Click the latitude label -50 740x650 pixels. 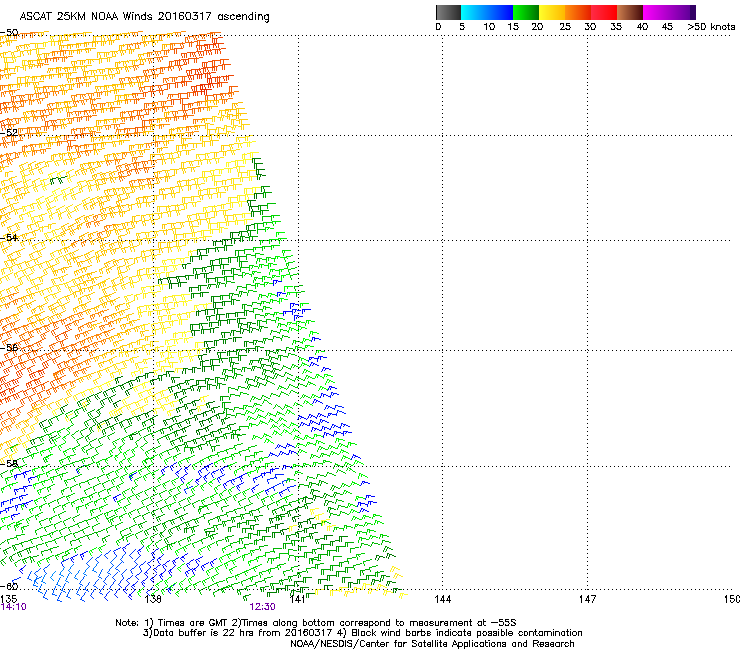[x=9, y=33]
